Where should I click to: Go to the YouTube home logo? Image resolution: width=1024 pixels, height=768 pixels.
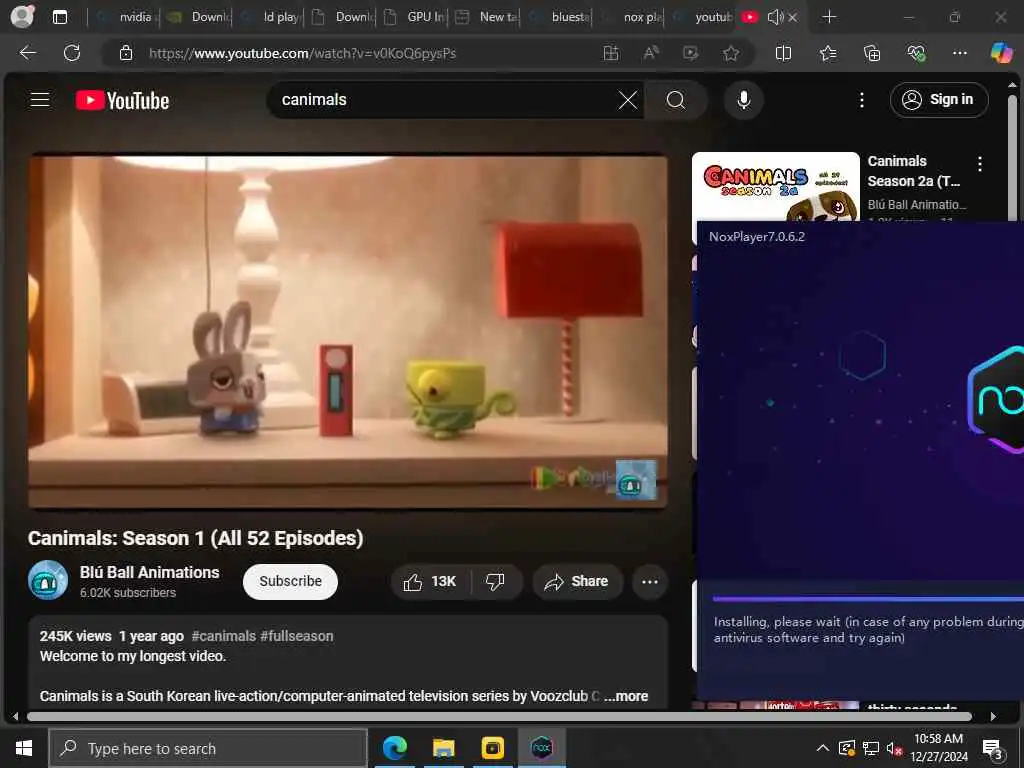122,101
